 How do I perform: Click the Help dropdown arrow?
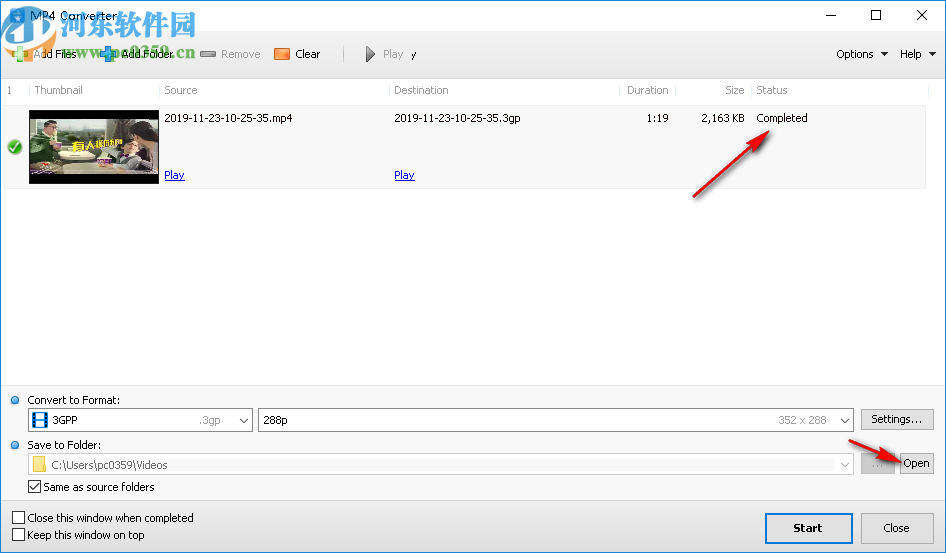click(933, 54)
